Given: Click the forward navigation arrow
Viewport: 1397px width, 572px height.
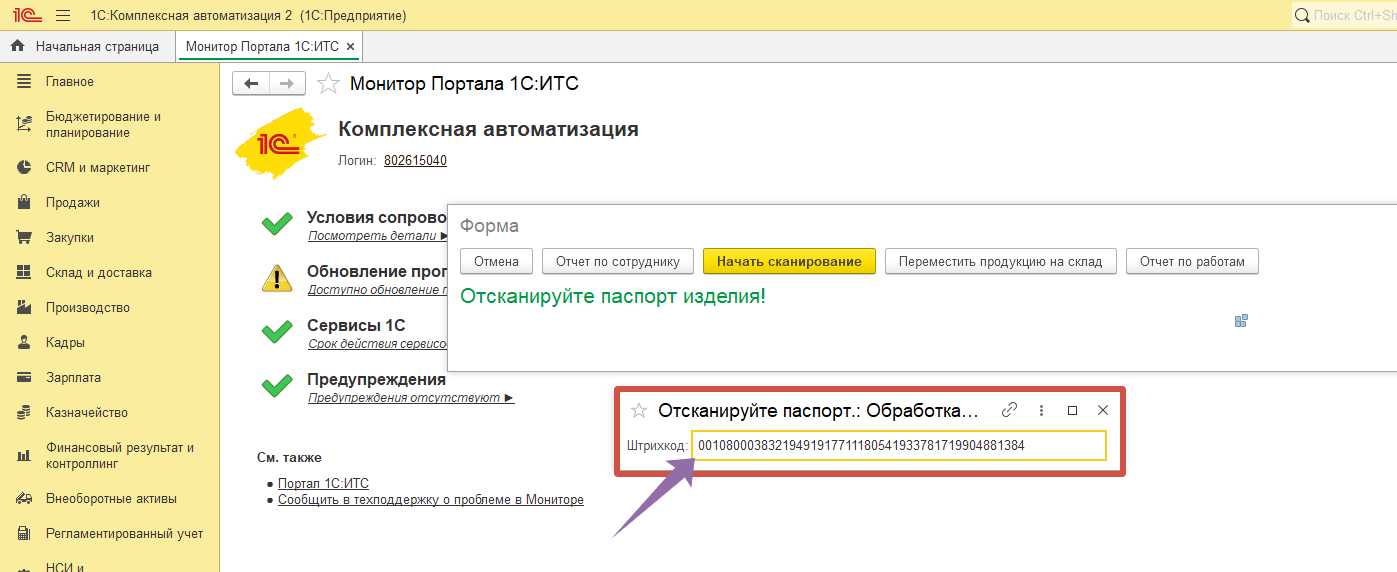Looking at the screenshot, I should click(x=287, y=84).
